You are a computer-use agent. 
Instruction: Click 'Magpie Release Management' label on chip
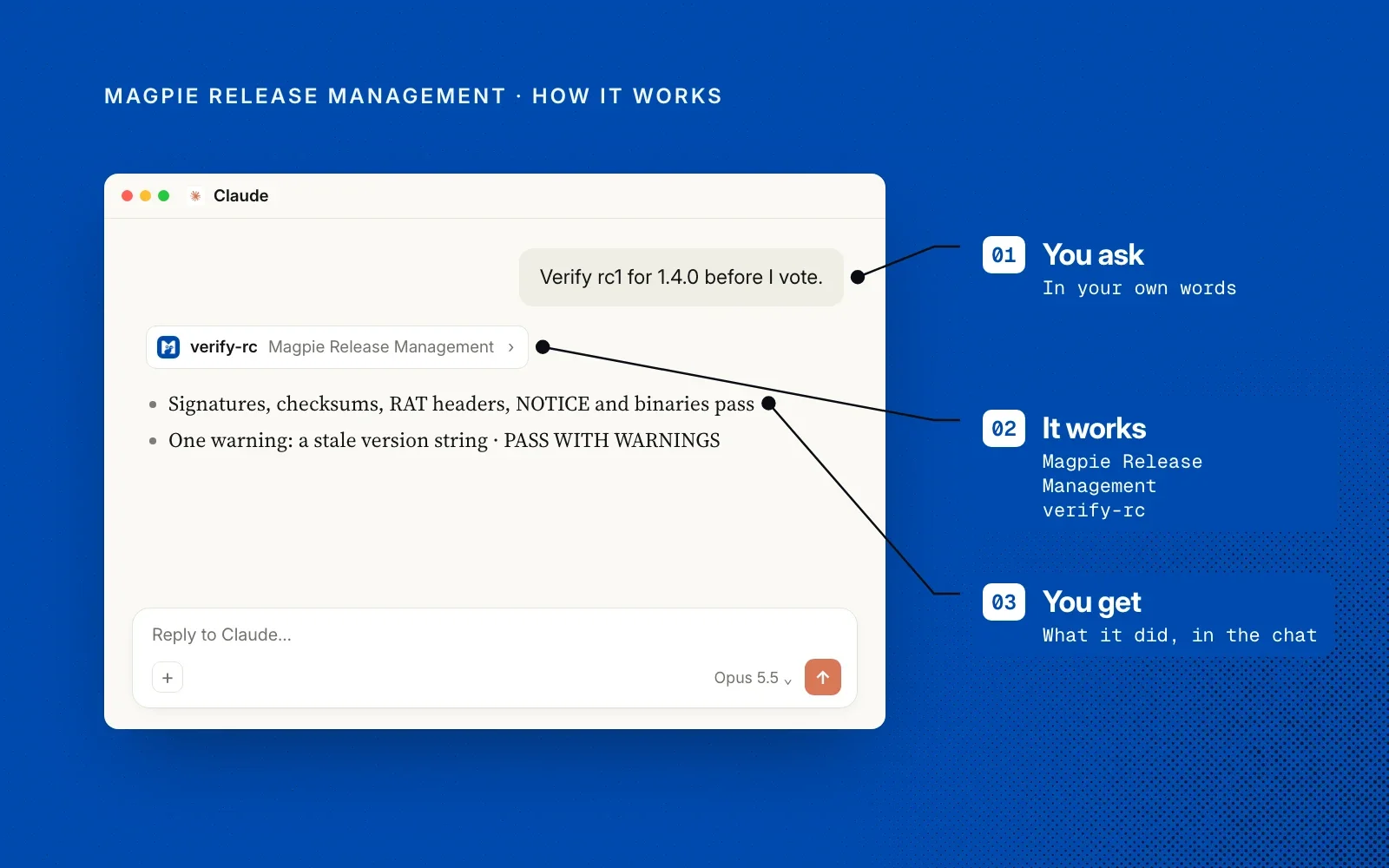point(381,347)
